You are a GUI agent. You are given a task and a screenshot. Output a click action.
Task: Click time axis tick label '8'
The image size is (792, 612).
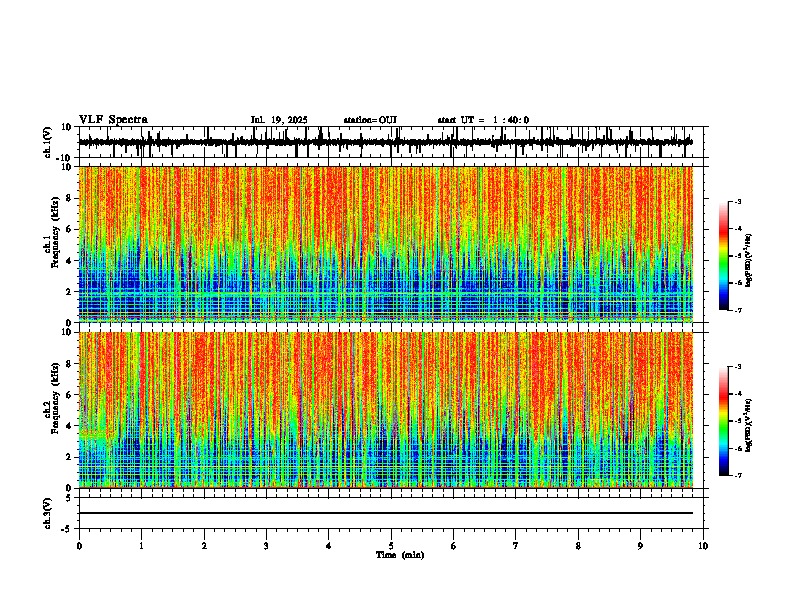(x=578, y=546)
